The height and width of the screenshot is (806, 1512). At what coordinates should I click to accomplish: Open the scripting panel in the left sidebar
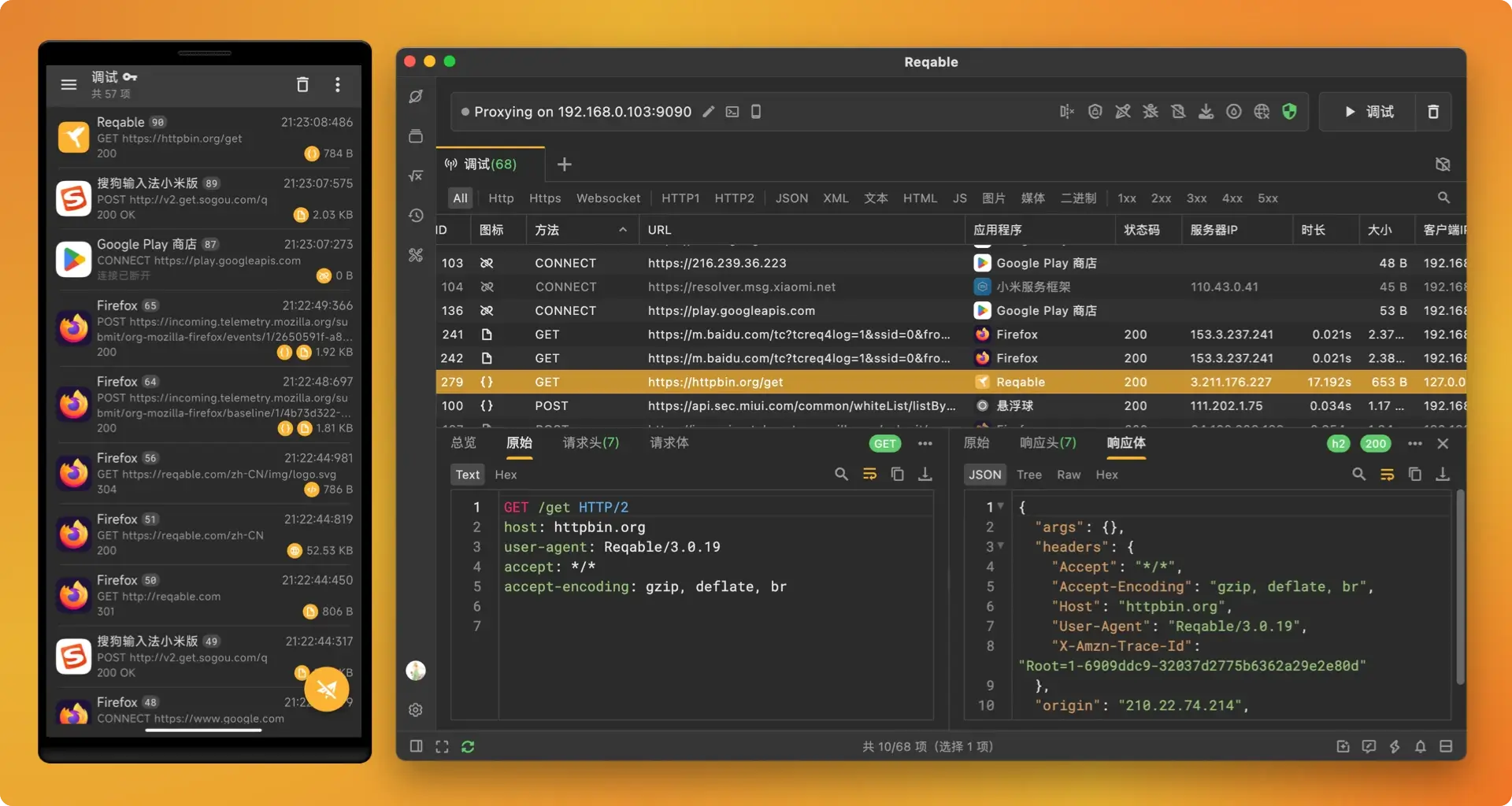415,176
